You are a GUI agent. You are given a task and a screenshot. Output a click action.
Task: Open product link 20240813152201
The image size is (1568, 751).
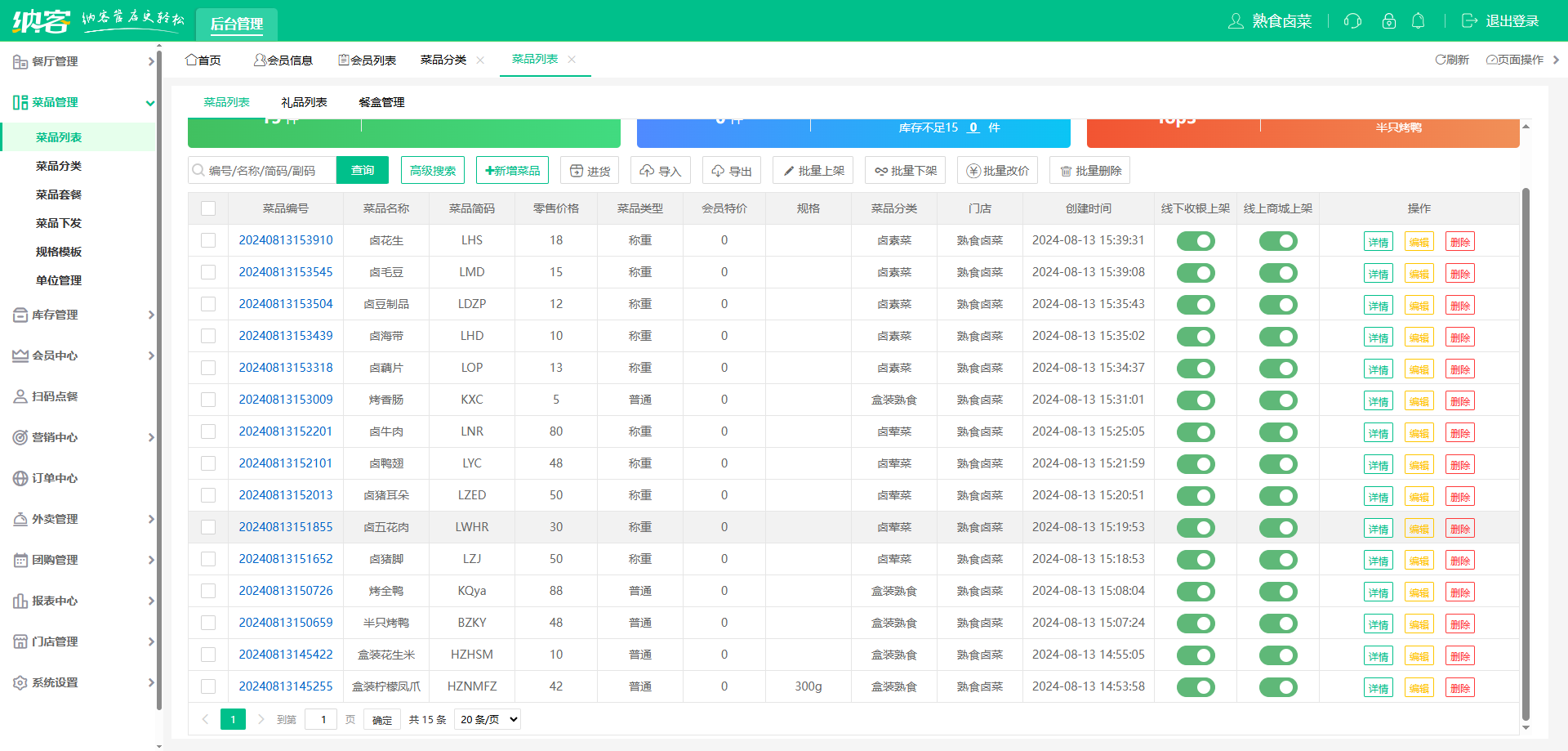(285, 431)
